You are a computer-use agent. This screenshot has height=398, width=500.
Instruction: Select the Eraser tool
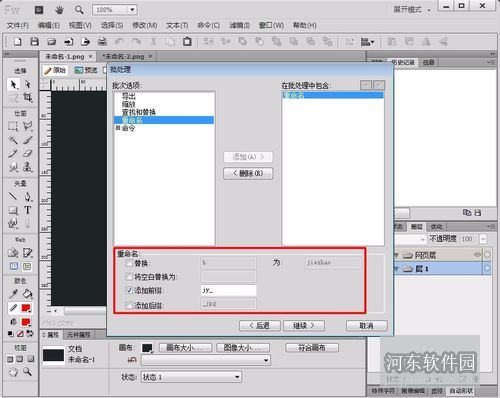(x=28, y=153)
